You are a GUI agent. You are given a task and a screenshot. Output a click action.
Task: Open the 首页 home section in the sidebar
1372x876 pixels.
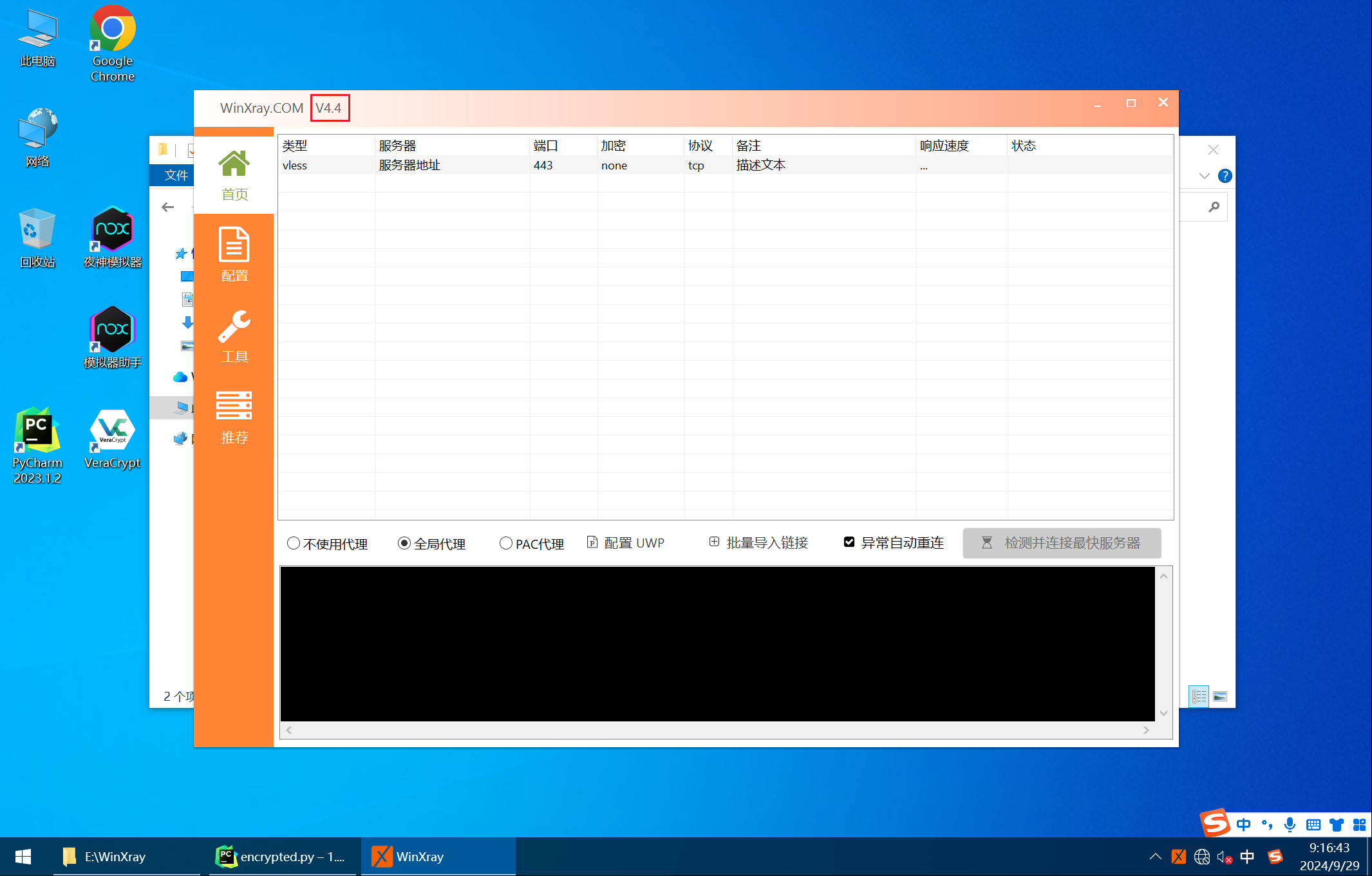point(234,175)
